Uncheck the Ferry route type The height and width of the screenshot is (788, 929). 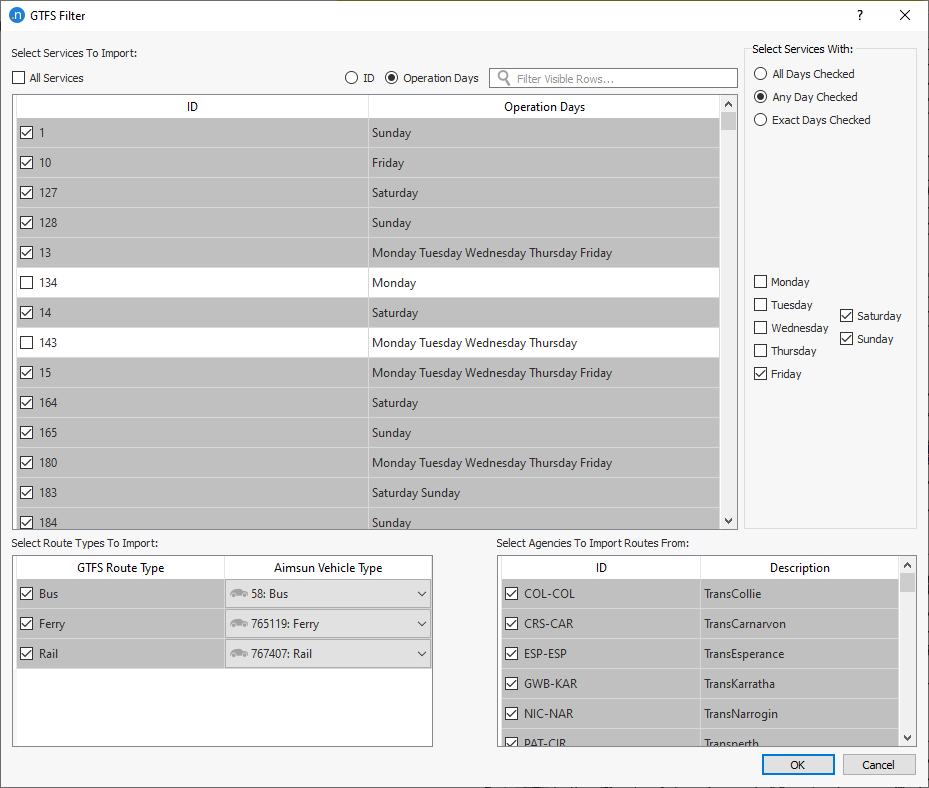27,622
